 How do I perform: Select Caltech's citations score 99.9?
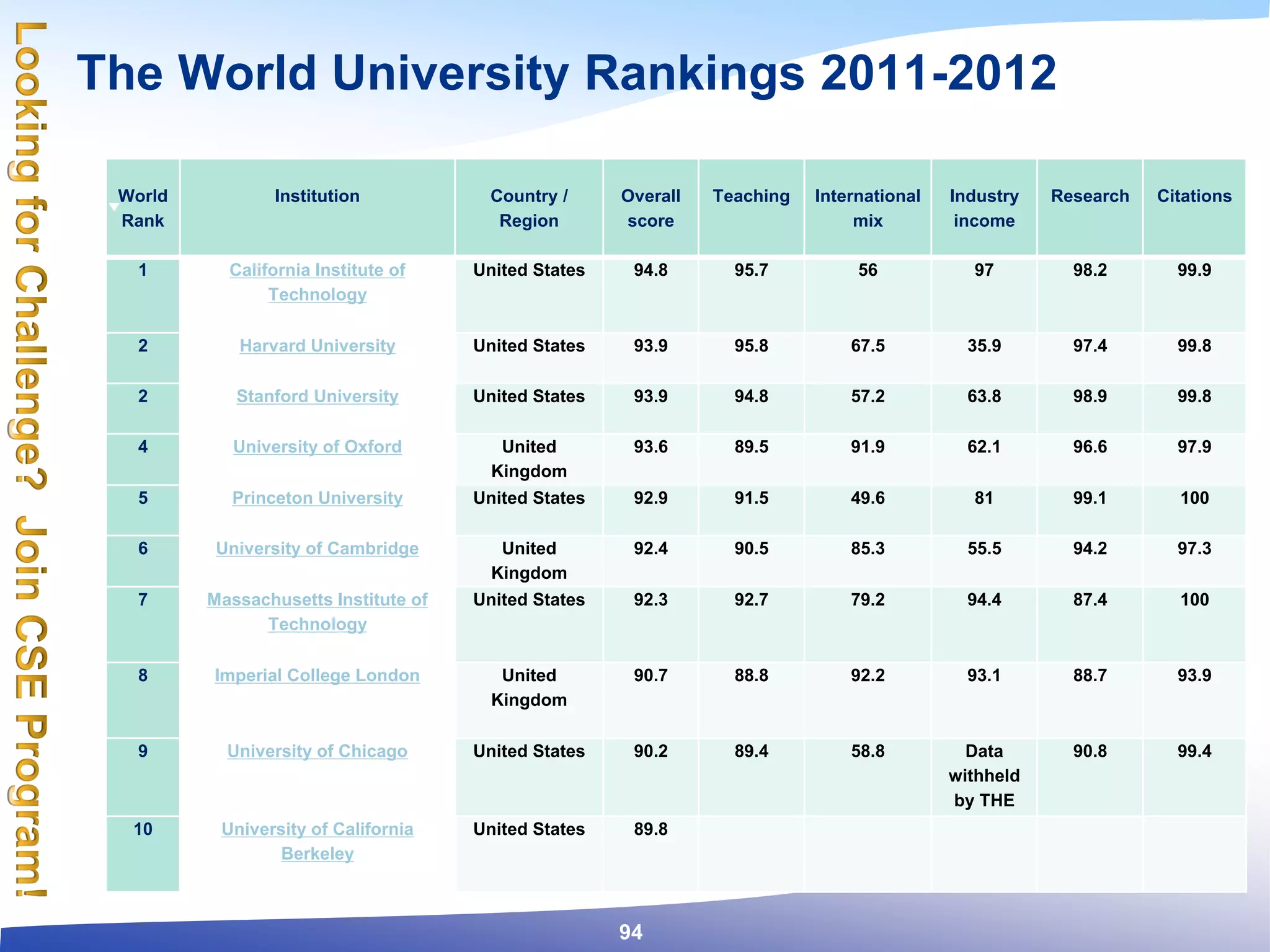[1194, 270]
